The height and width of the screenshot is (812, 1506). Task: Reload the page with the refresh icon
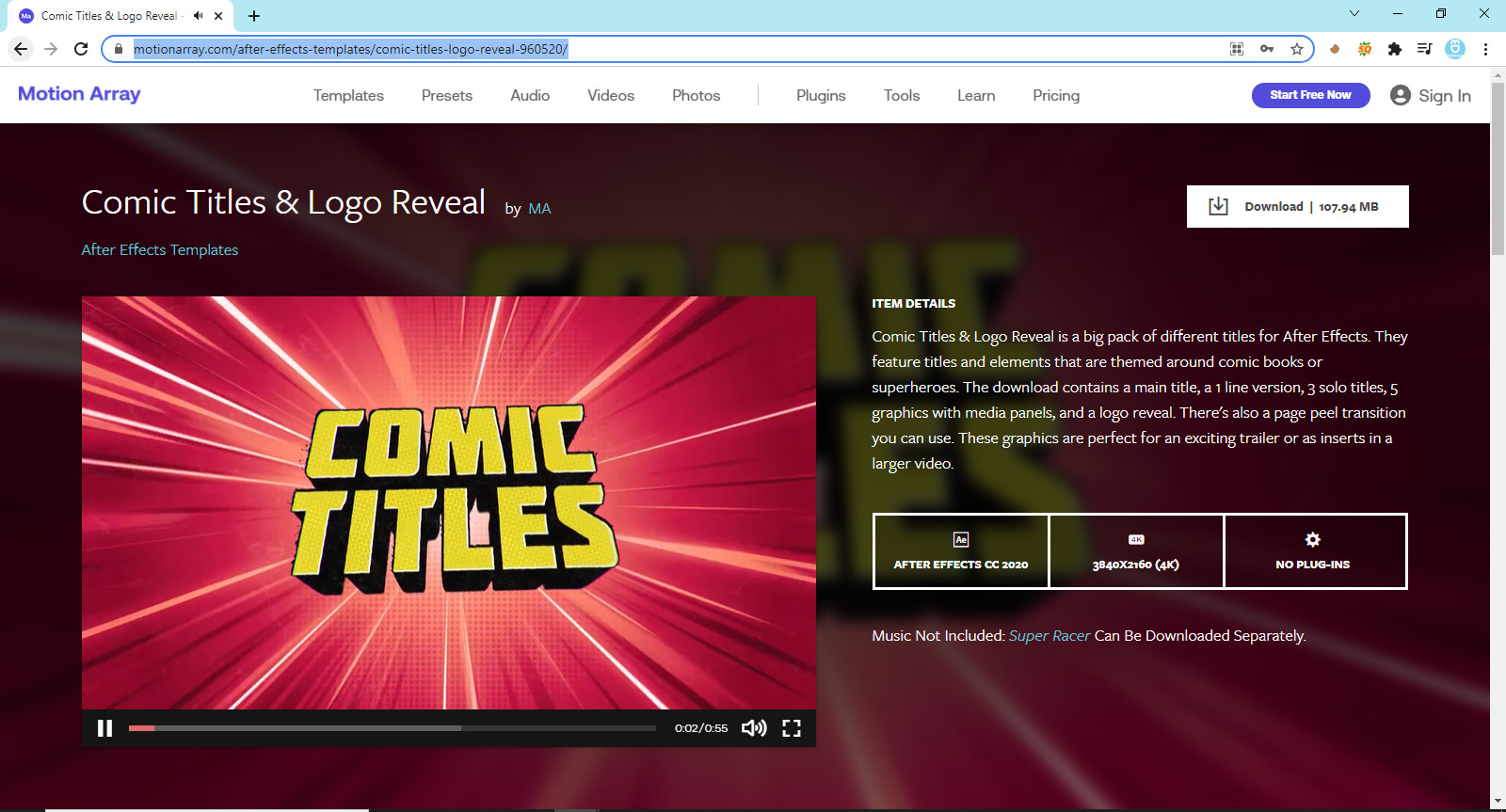tap(81, 49)
